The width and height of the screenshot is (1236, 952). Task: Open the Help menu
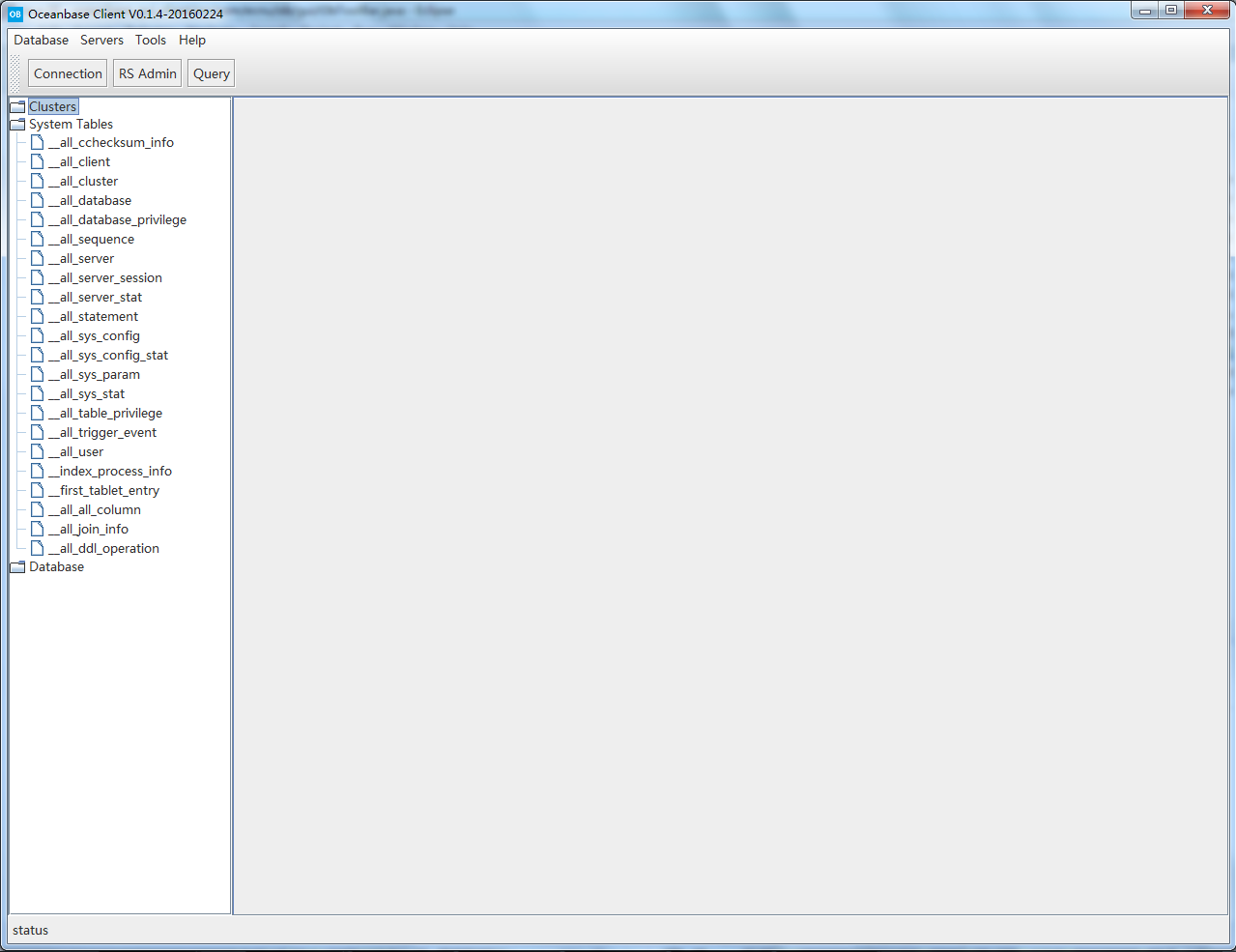pos(192,40)
